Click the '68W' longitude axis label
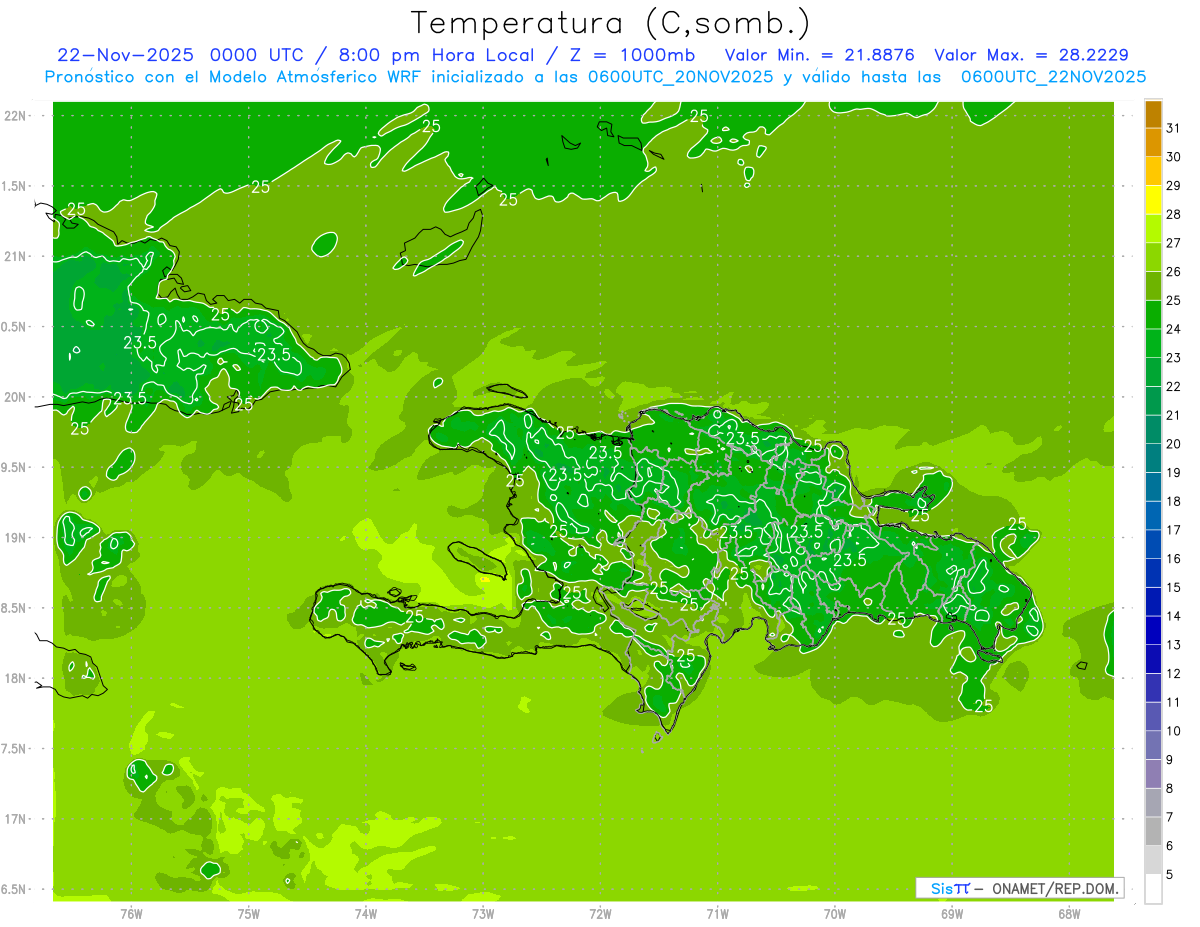 [1069, 914]
